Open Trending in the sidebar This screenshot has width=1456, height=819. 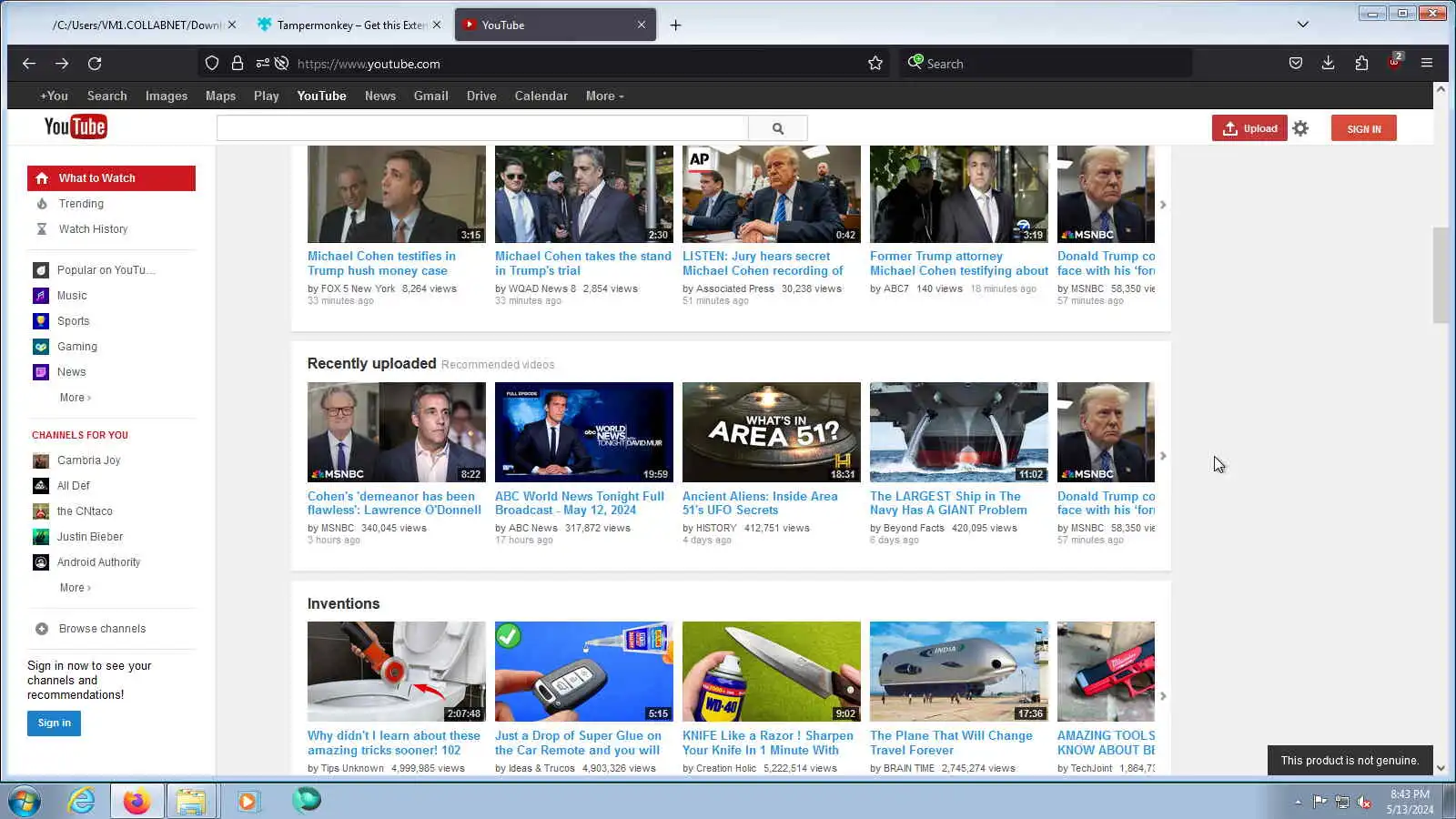click(x=81, y=204)
